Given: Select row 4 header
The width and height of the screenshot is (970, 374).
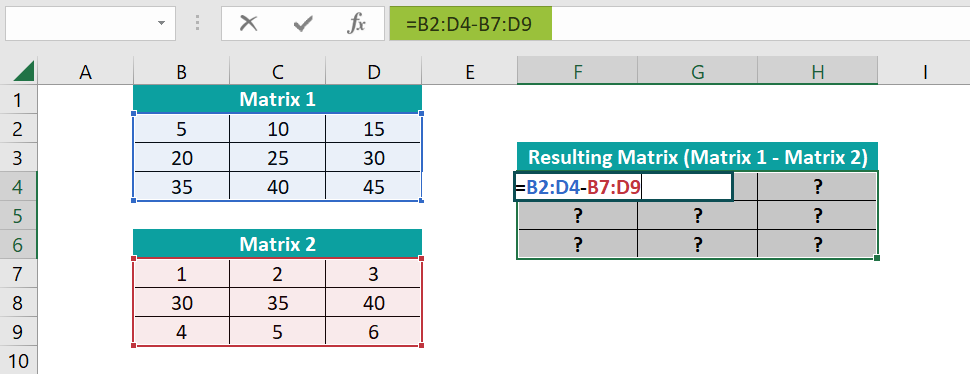Looking at the screenshot, I should coord(19,187).
